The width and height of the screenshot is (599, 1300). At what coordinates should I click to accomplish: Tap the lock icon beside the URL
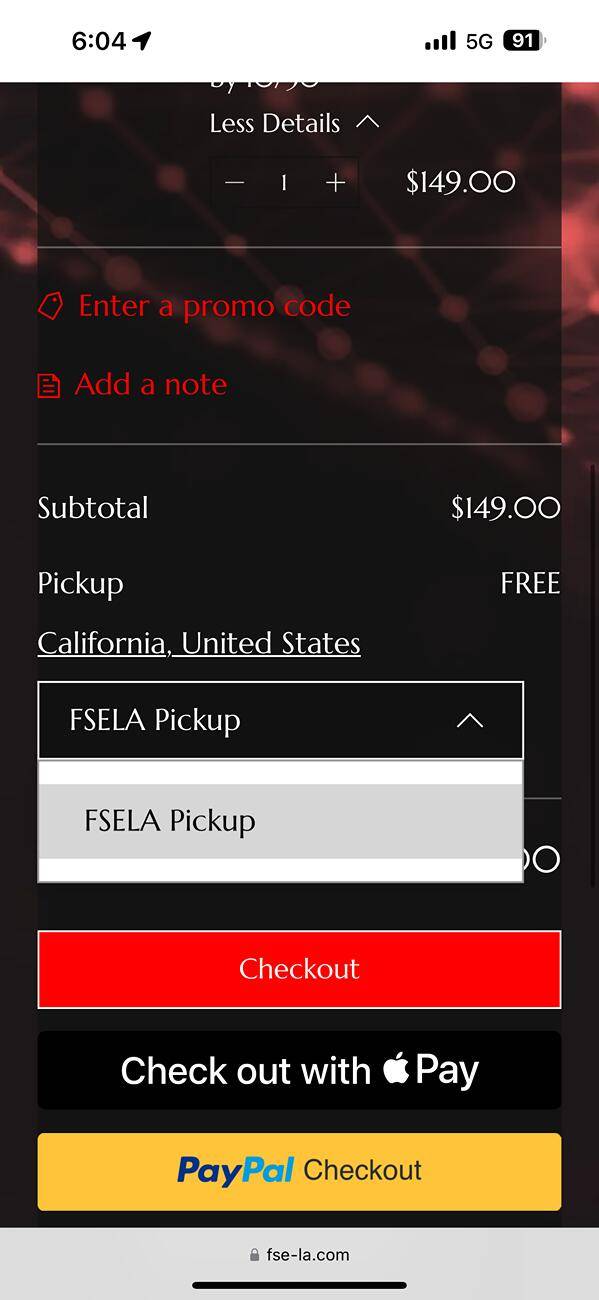(255, 1255)
